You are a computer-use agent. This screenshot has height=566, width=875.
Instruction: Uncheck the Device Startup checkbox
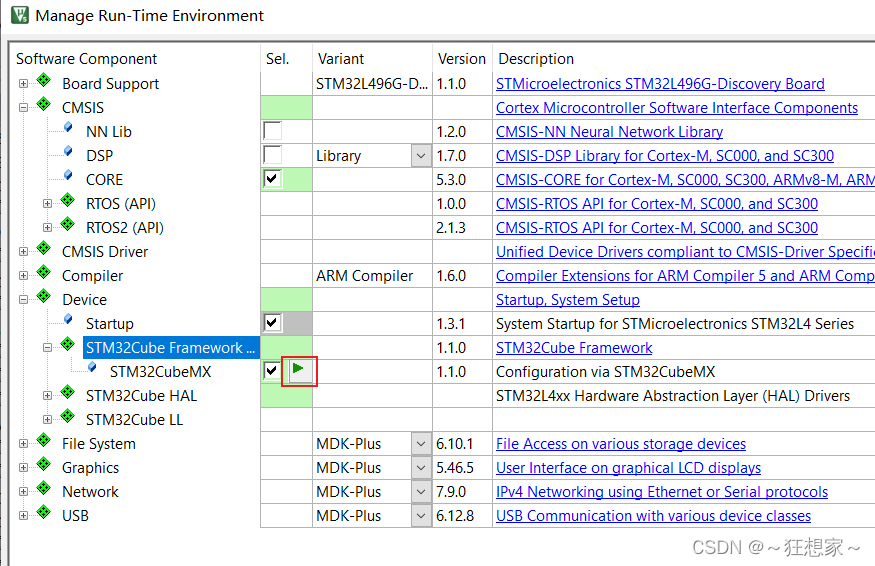click(x=272, y=323)
